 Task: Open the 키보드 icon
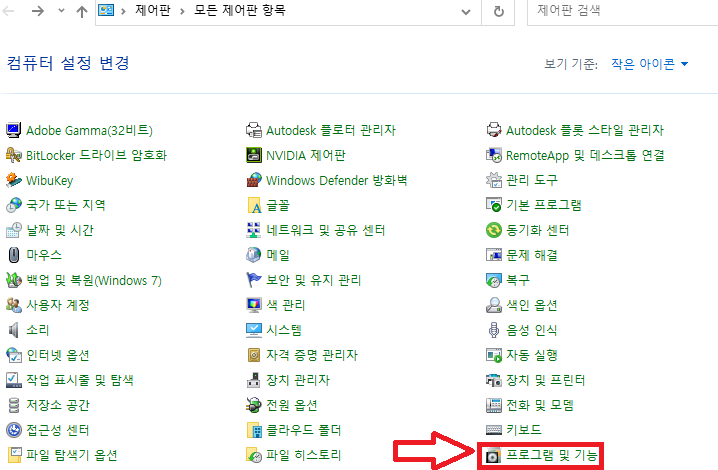point(494,430)
